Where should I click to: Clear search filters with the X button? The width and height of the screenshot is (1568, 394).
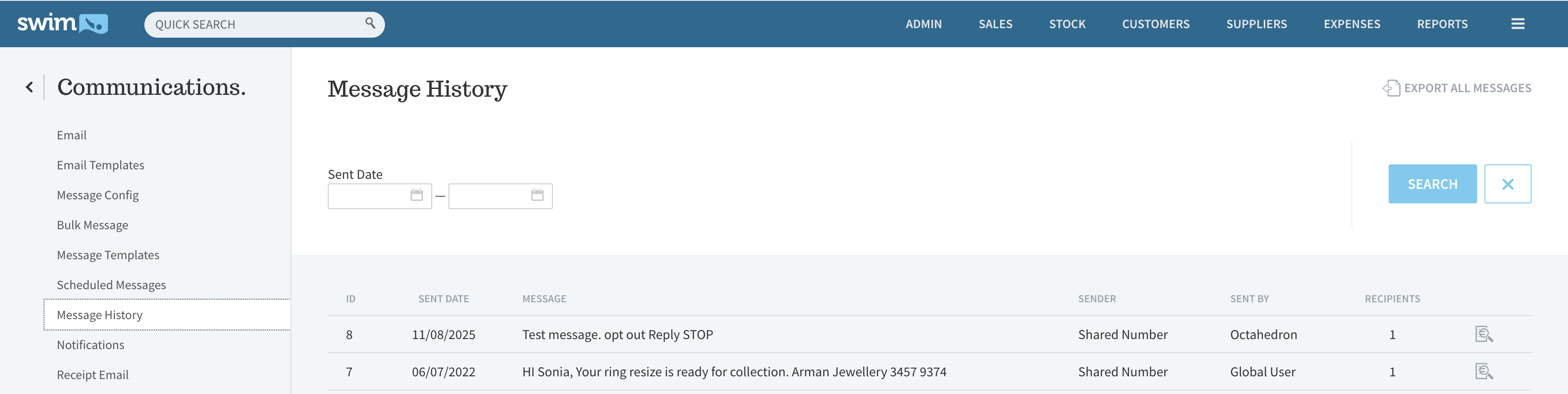1507,184
